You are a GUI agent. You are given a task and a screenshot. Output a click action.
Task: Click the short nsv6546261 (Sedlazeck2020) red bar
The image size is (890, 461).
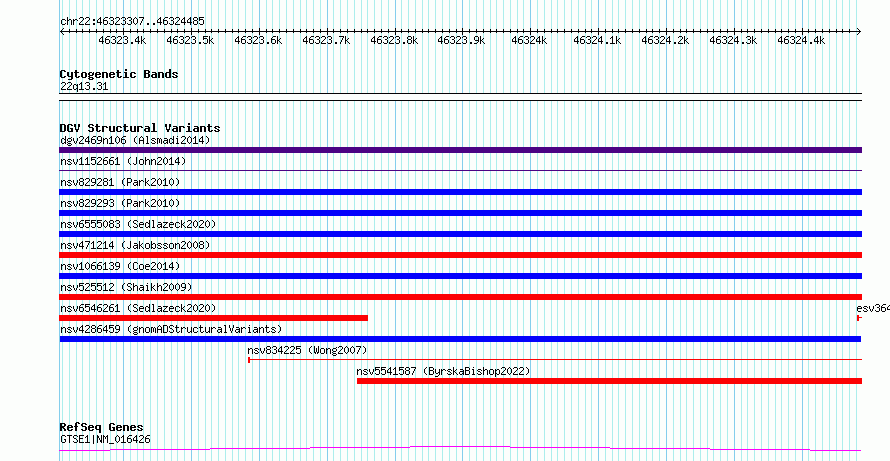point(213,318)
